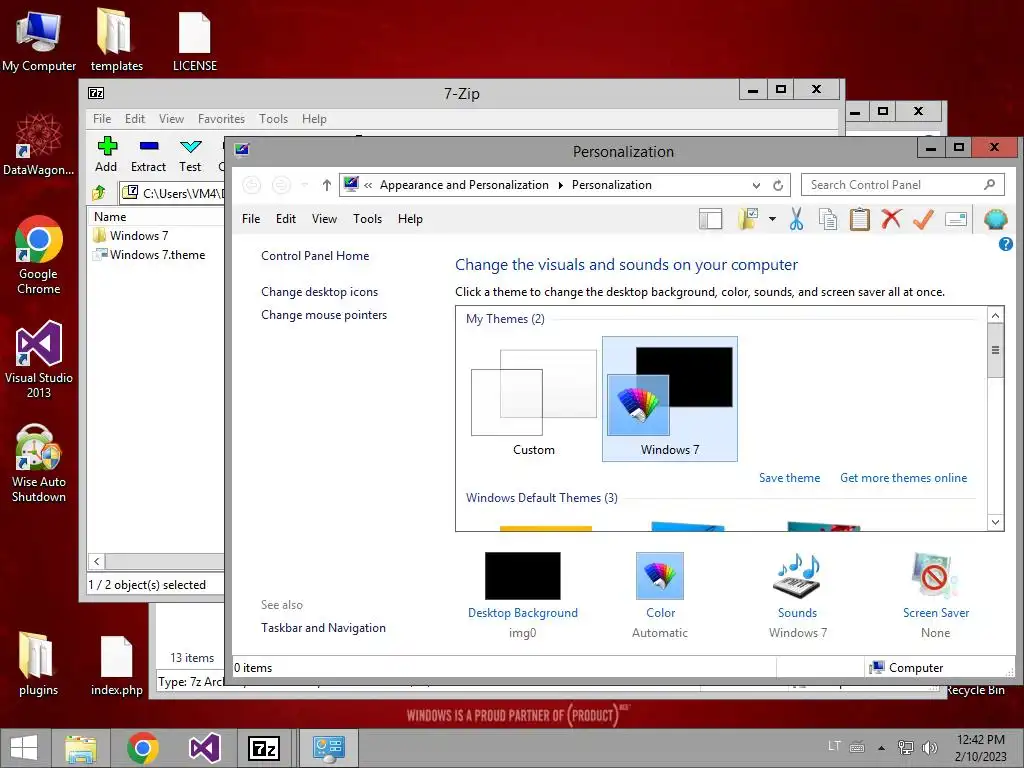Open the Favorites menu in 7-Zip
1024x768 pixels.
(x=221, y=119)
